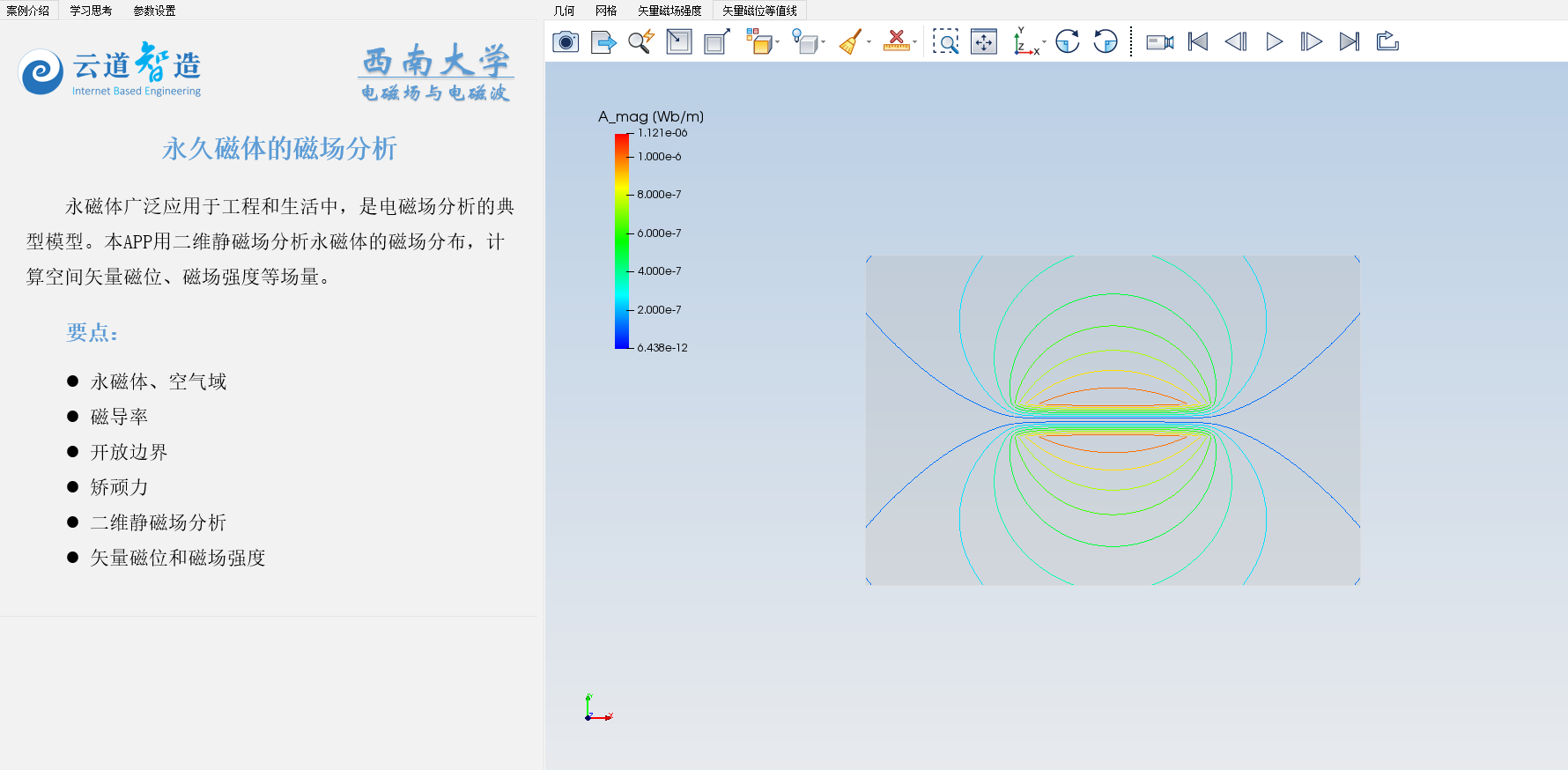This screenshot has height=770, width=1568.
Task: Click the 西南大学 logo
Action: 436,72
